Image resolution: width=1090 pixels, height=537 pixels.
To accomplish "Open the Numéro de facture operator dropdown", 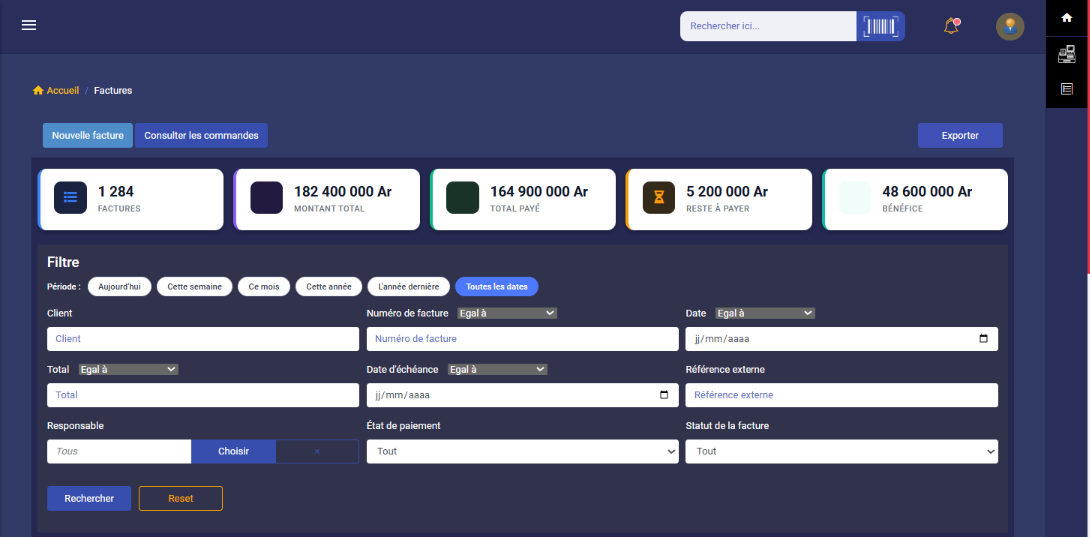I will click(x=507, y=314).
